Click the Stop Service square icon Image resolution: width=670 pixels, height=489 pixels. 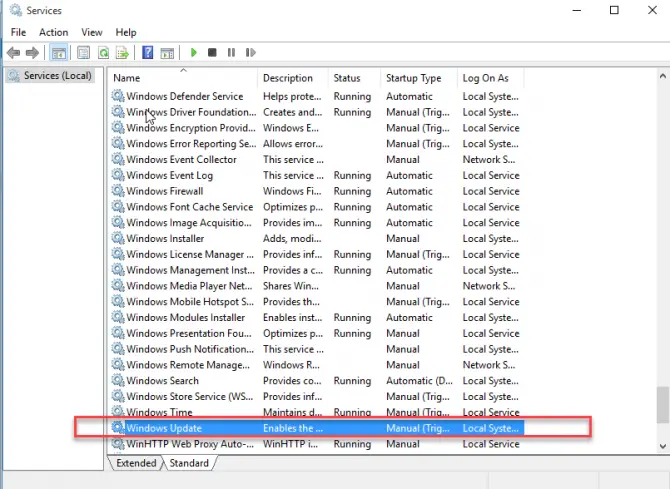(212, 53)
